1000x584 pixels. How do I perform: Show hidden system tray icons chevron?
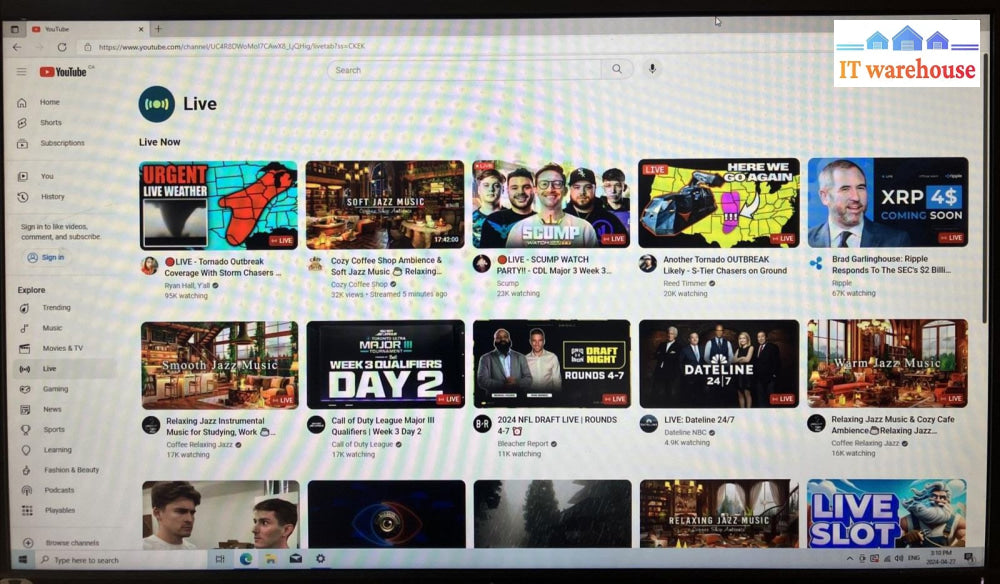[x=850, y=558]
